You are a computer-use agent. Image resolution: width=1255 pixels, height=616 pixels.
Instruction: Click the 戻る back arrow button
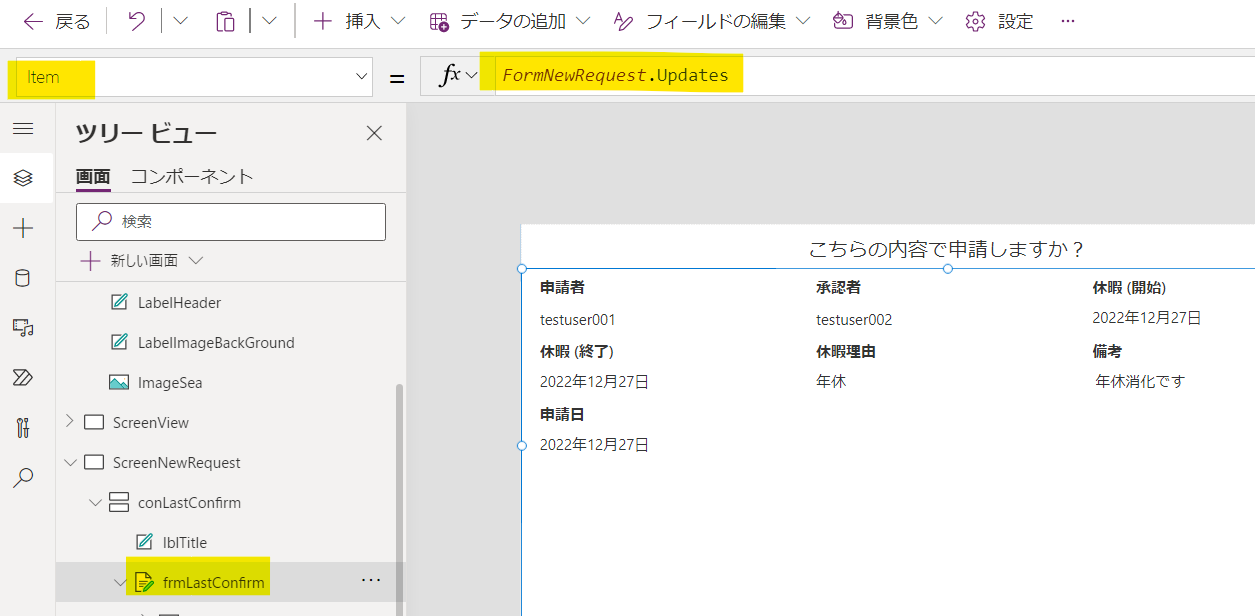pyautogui.click(x=56, y=21)
